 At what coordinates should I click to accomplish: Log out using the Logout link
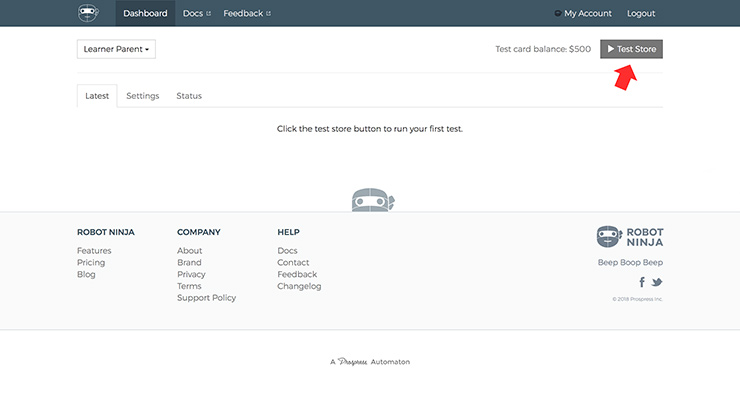click(x=641, y=13)
